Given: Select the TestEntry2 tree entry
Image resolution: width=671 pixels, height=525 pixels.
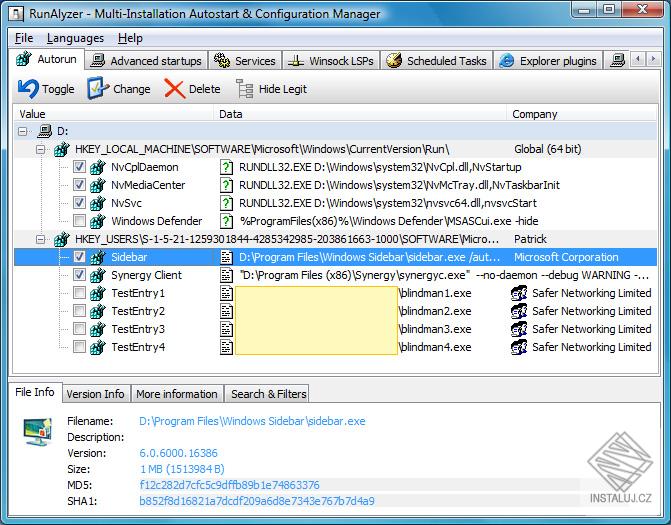Looking at the screenshot, I should tap(138, 311).
